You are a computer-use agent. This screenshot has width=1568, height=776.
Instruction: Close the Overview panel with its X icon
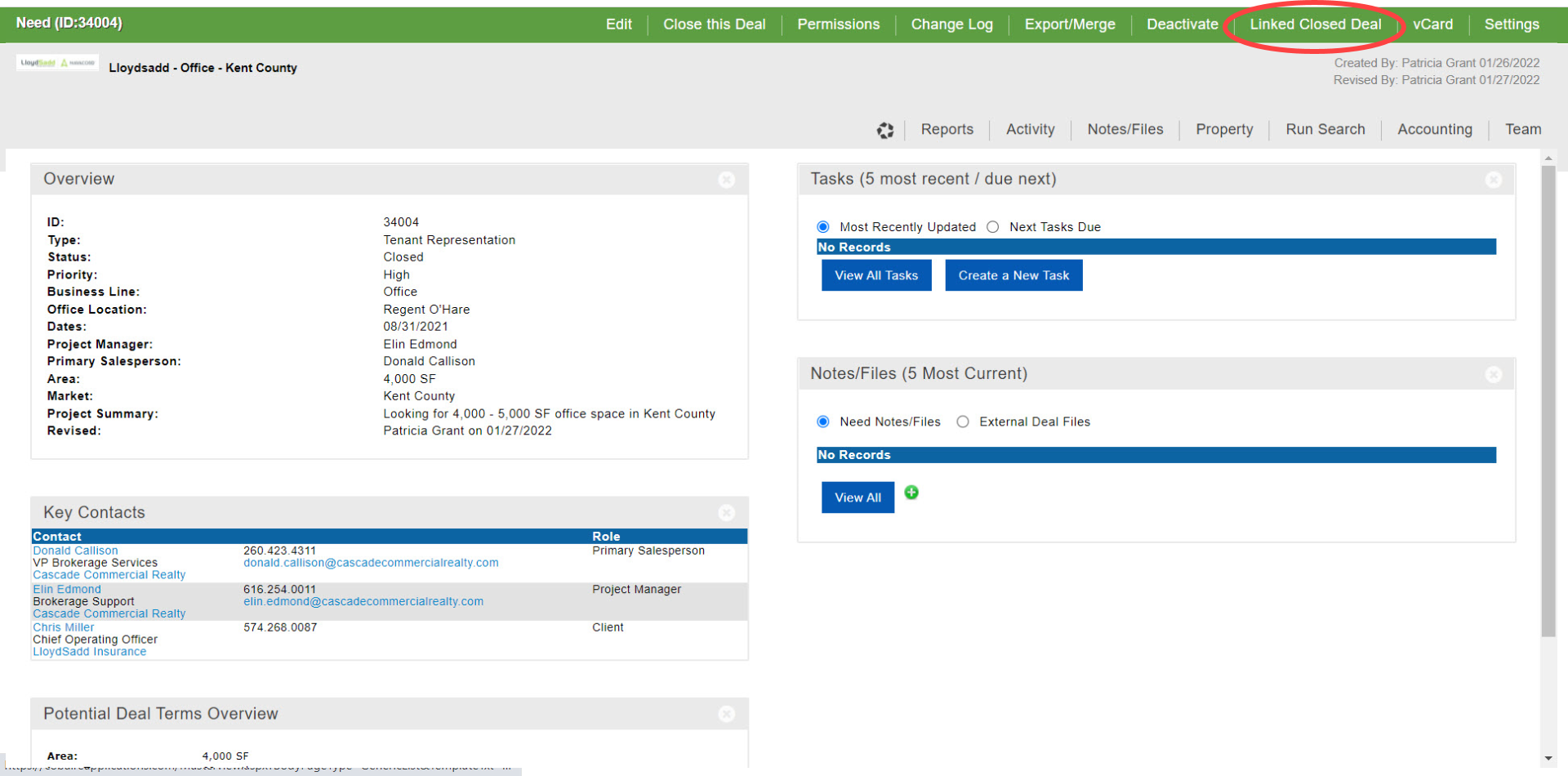(726, 180)
